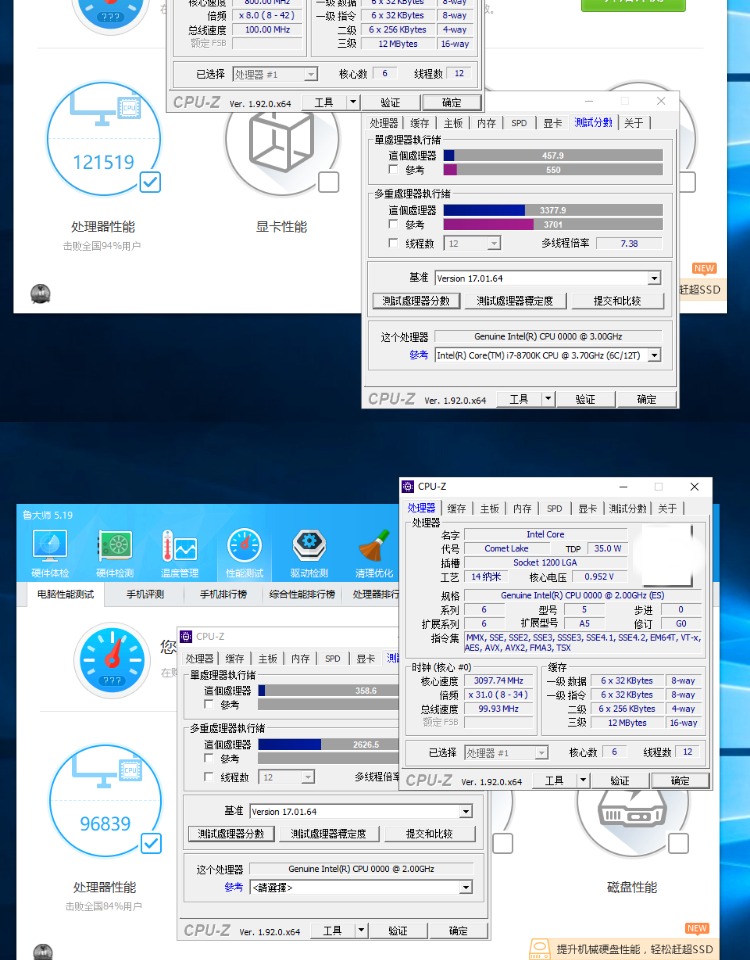Viewport: 750px width, 960px height.
Task: Switch to 主板 tab in the 457.9 score window
Action: (453, 123)
